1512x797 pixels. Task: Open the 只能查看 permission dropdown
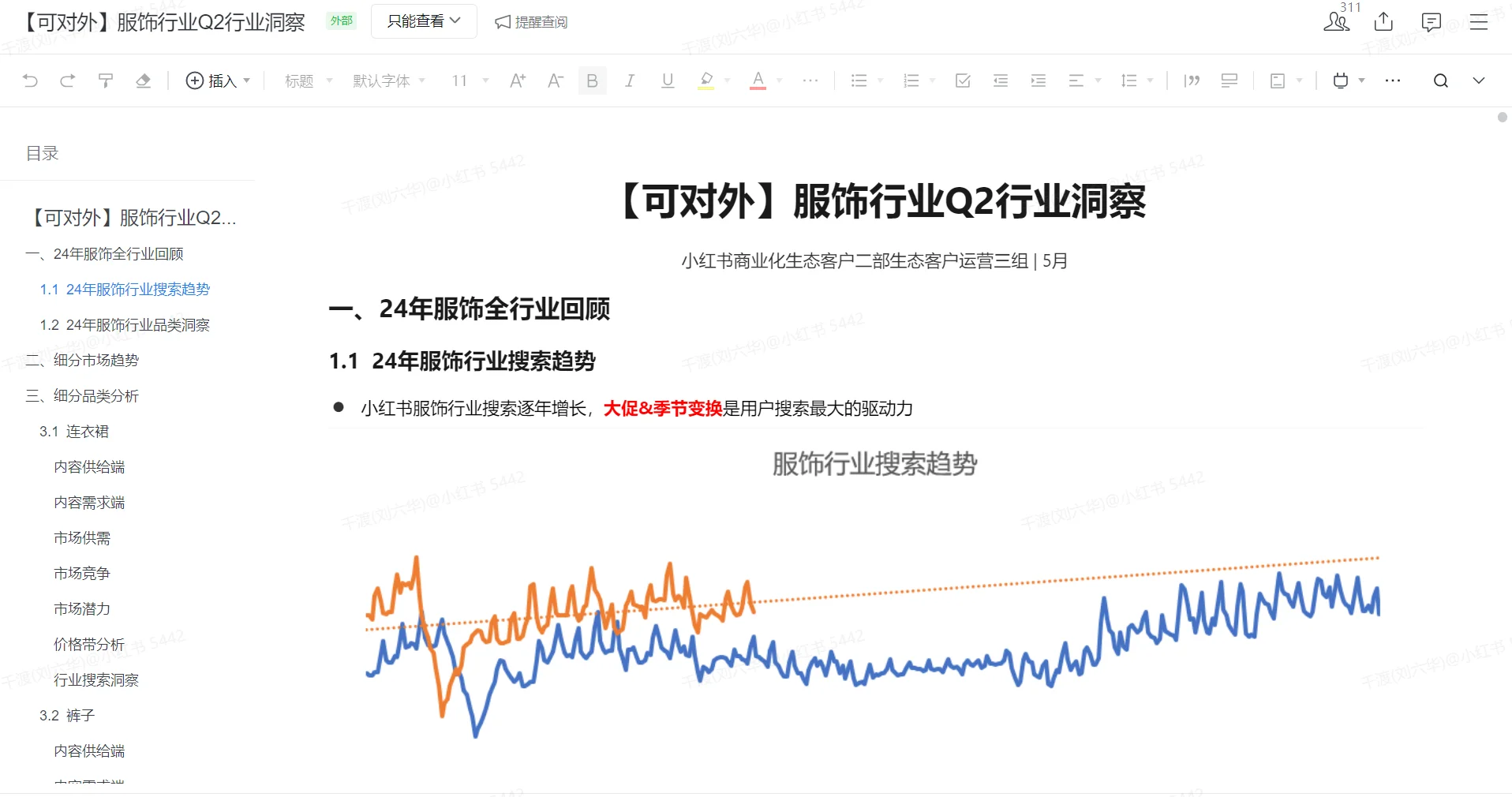click(423, 21)
